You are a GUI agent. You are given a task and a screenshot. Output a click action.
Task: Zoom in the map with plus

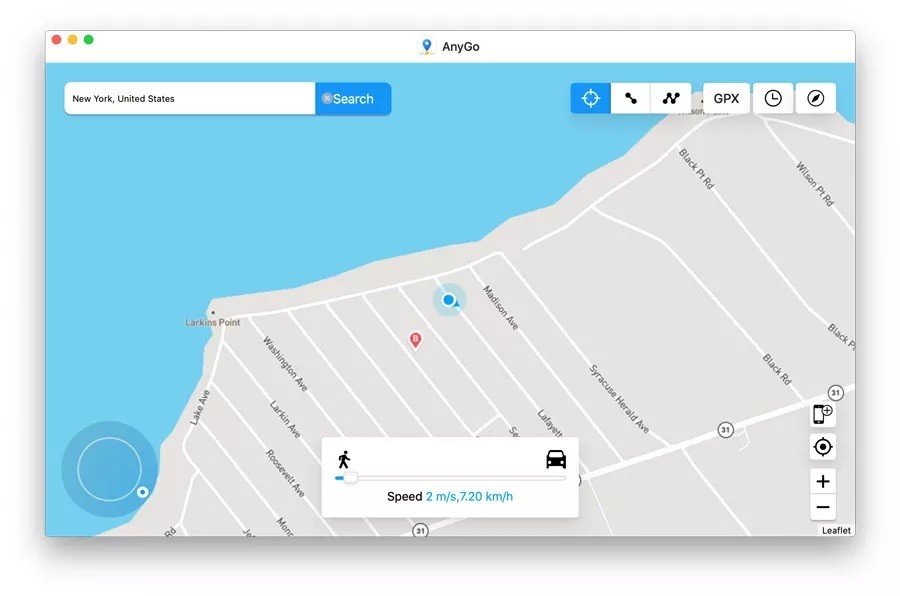[822, 481]
